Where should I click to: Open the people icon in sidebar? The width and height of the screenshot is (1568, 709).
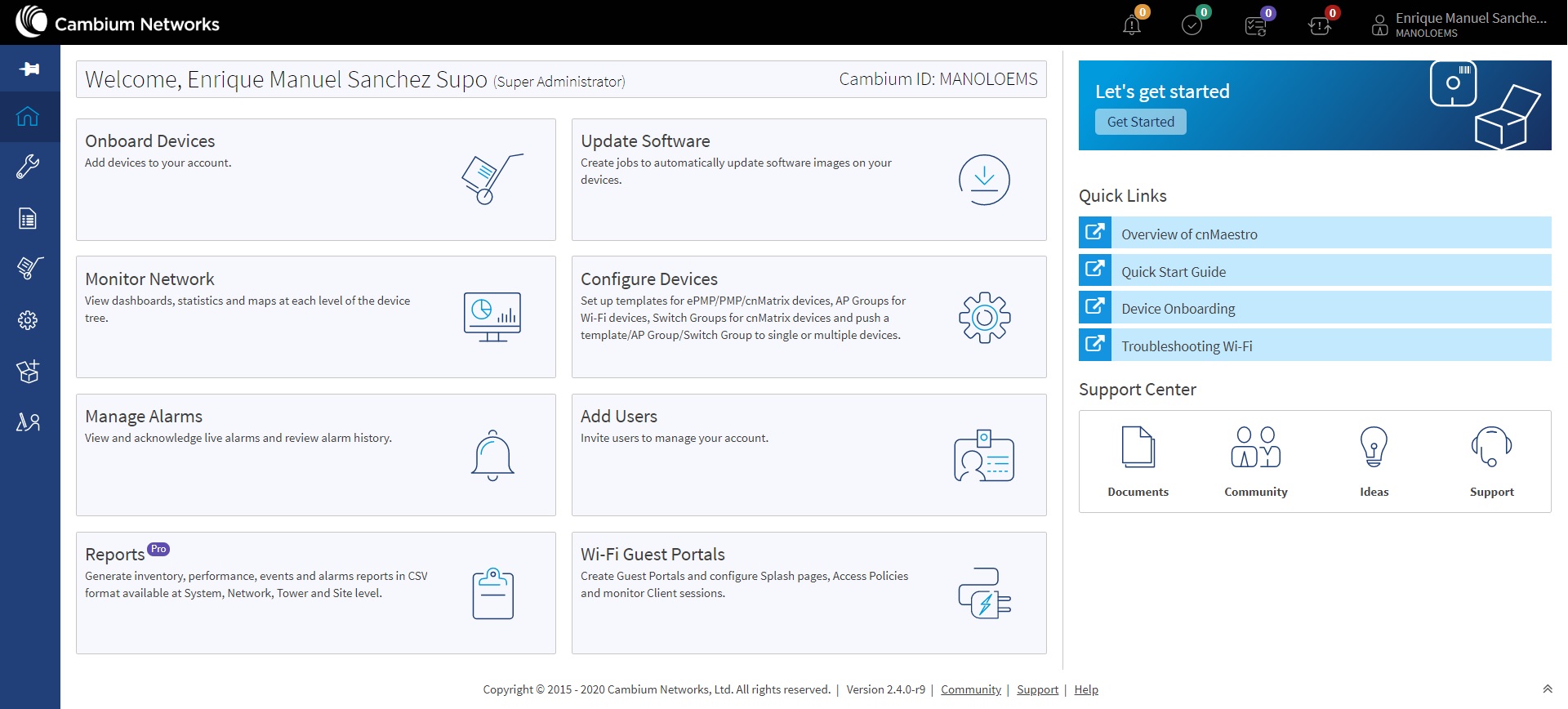[28, 422]
